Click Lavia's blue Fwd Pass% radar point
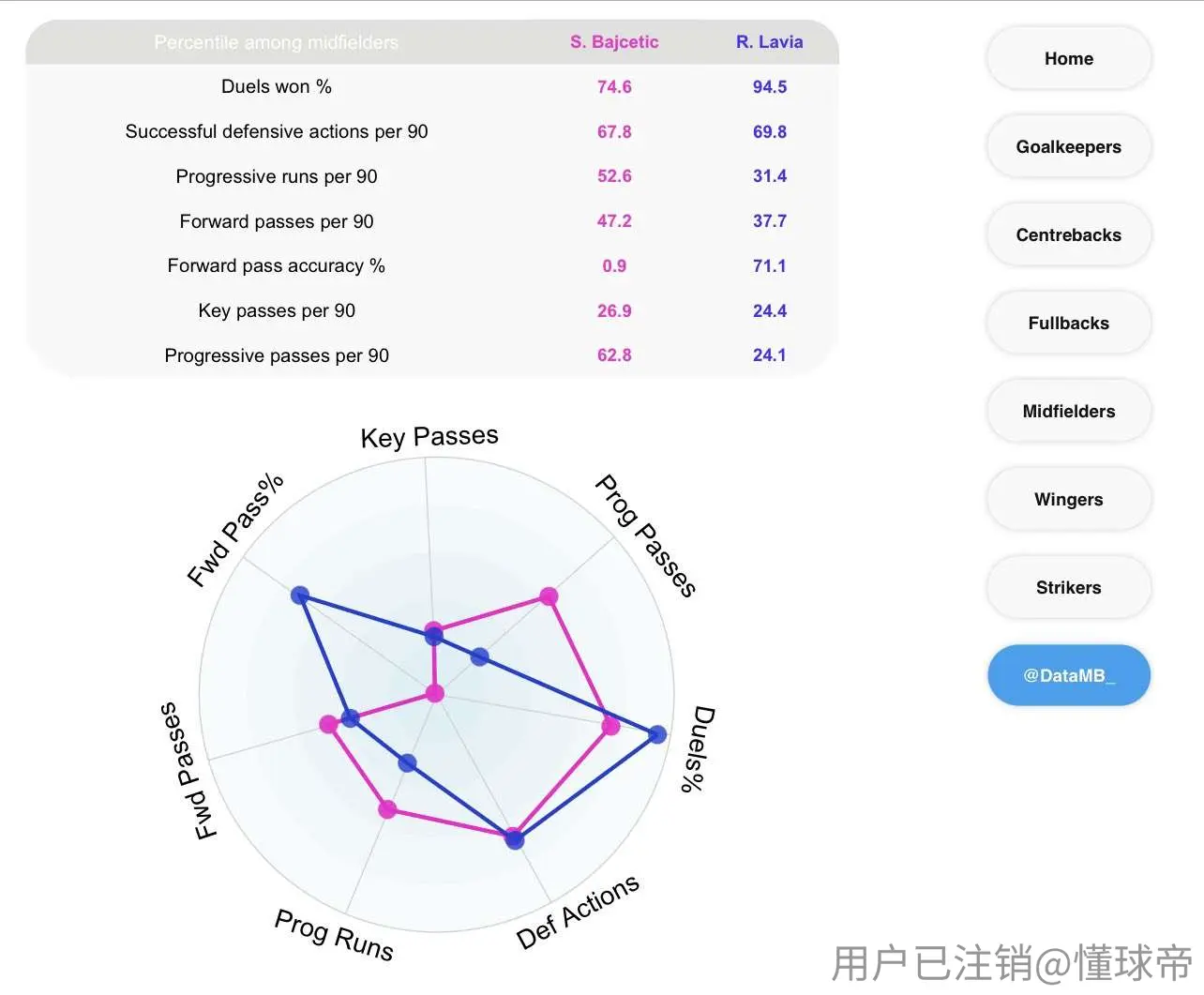This screenshot has width=1204, height=995. [x=299, y=595]
